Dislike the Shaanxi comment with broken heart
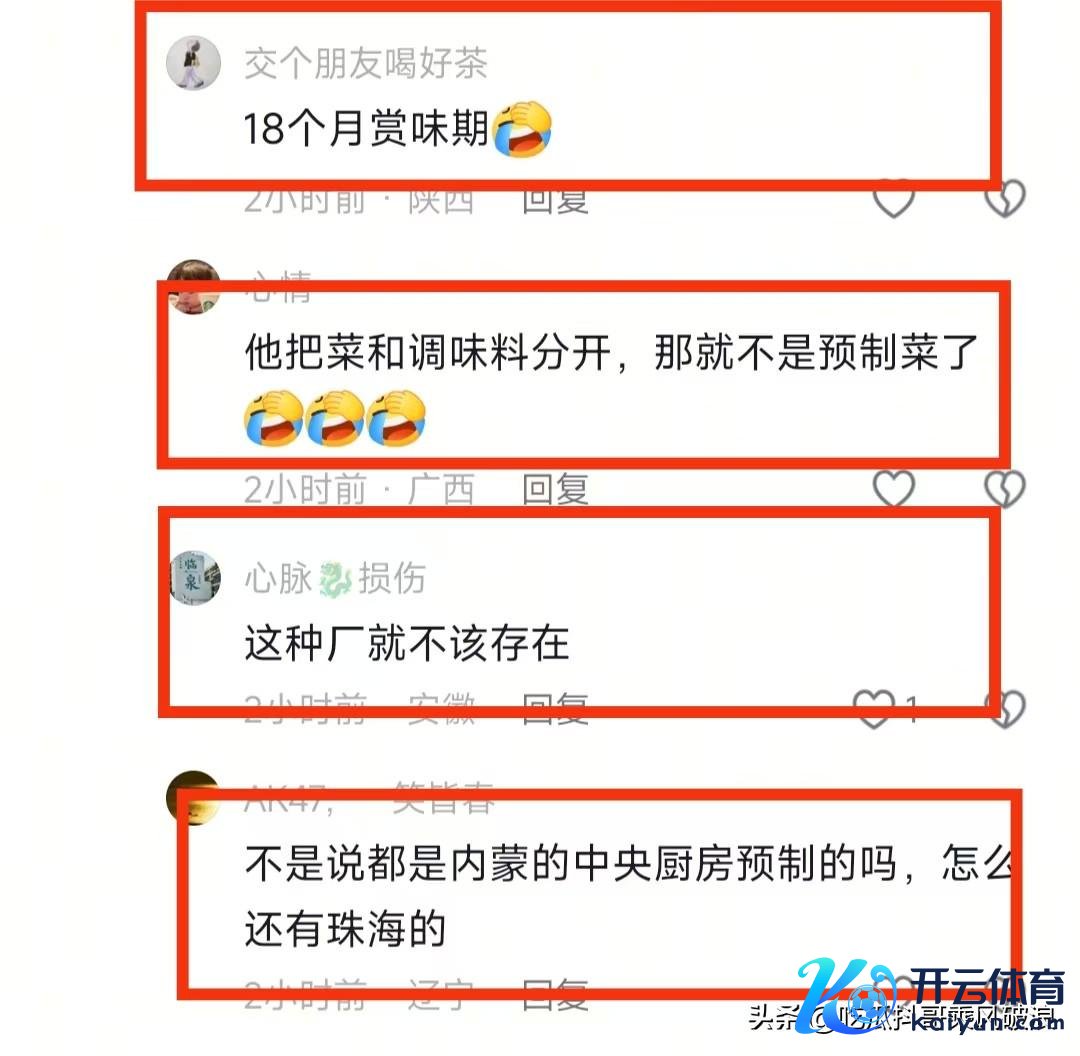Screen dimensions: 1080x1056 [x=1004, y=198]
